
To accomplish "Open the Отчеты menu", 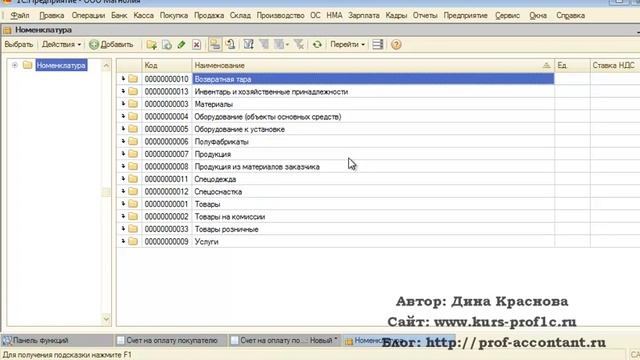I will 425,16.
